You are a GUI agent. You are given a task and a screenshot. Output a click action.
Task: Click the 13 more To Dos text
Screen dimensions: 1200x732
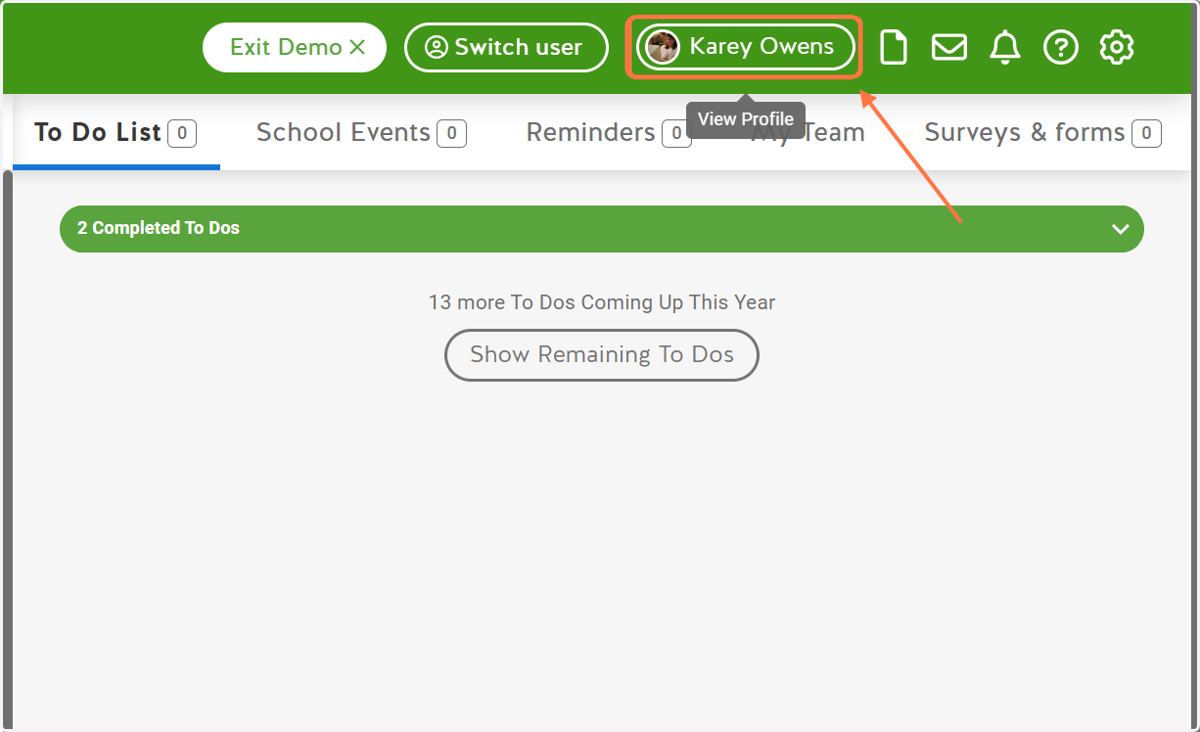(x=602, y=302)
